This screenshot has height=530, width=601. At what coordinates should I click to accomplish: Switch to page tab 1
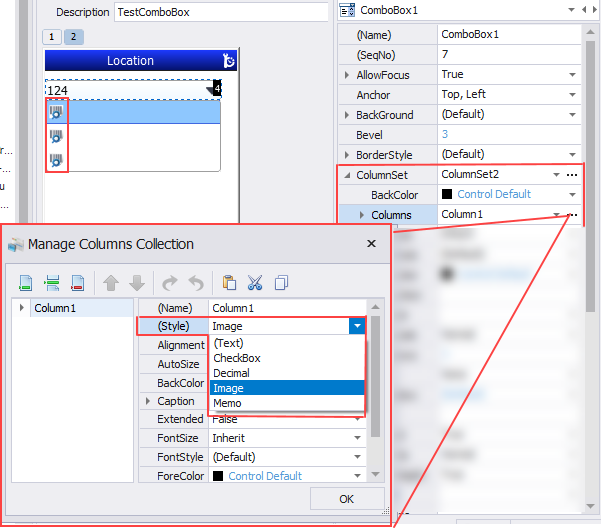click(x=51, y=37)
